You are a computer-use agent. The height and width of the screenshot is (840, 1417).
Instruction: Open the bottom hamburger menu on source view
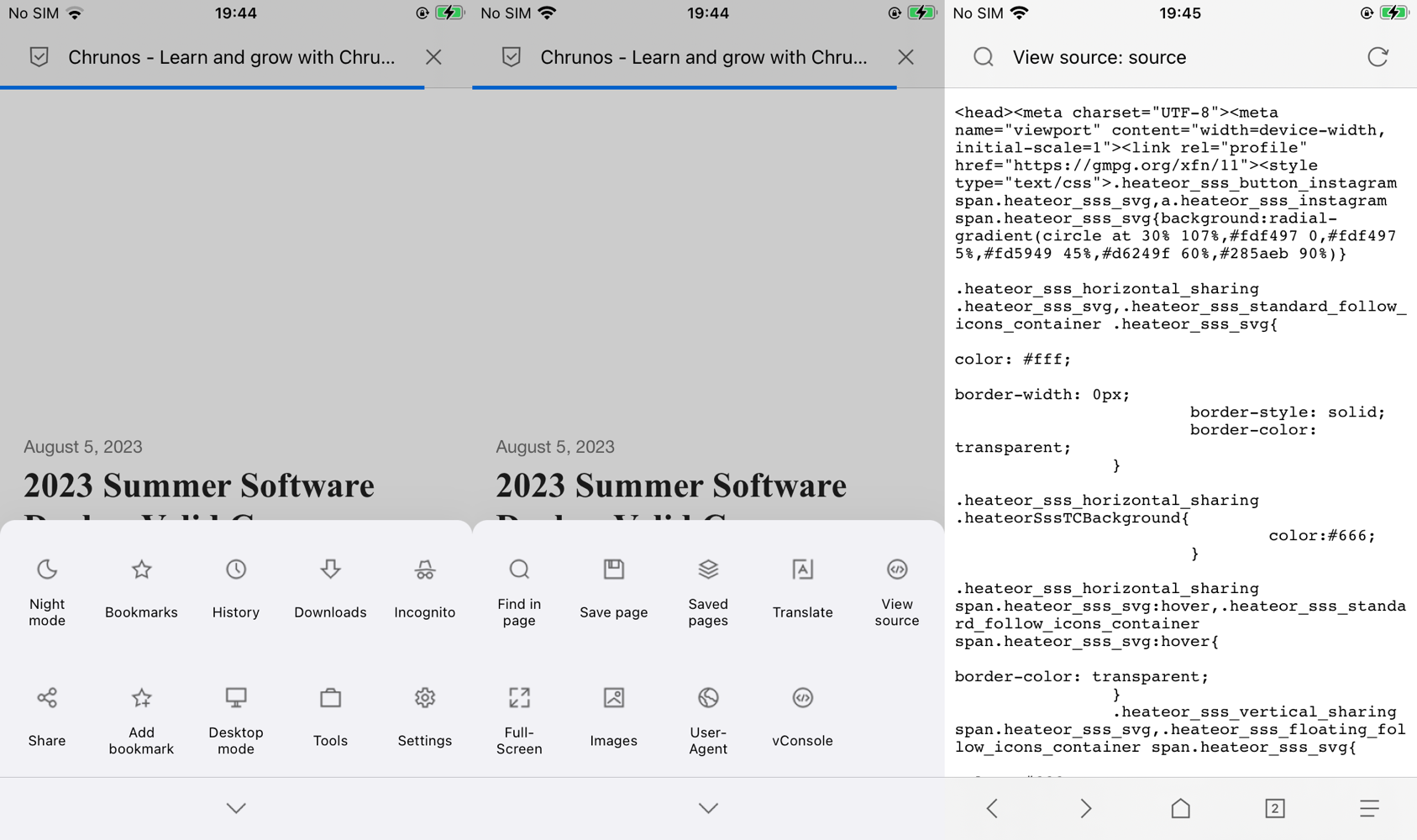click(x=1368, y=808)
